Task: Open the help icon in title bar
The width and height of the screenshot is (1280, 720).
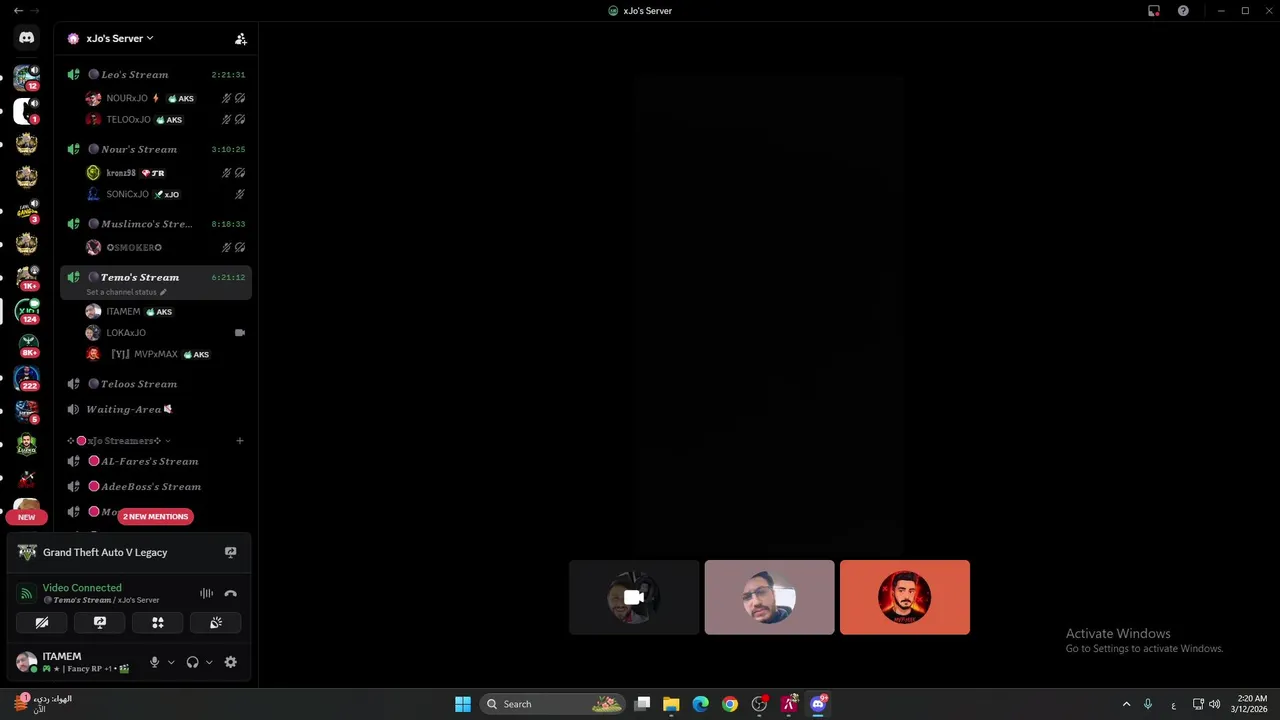Action: click(1184, 11)
